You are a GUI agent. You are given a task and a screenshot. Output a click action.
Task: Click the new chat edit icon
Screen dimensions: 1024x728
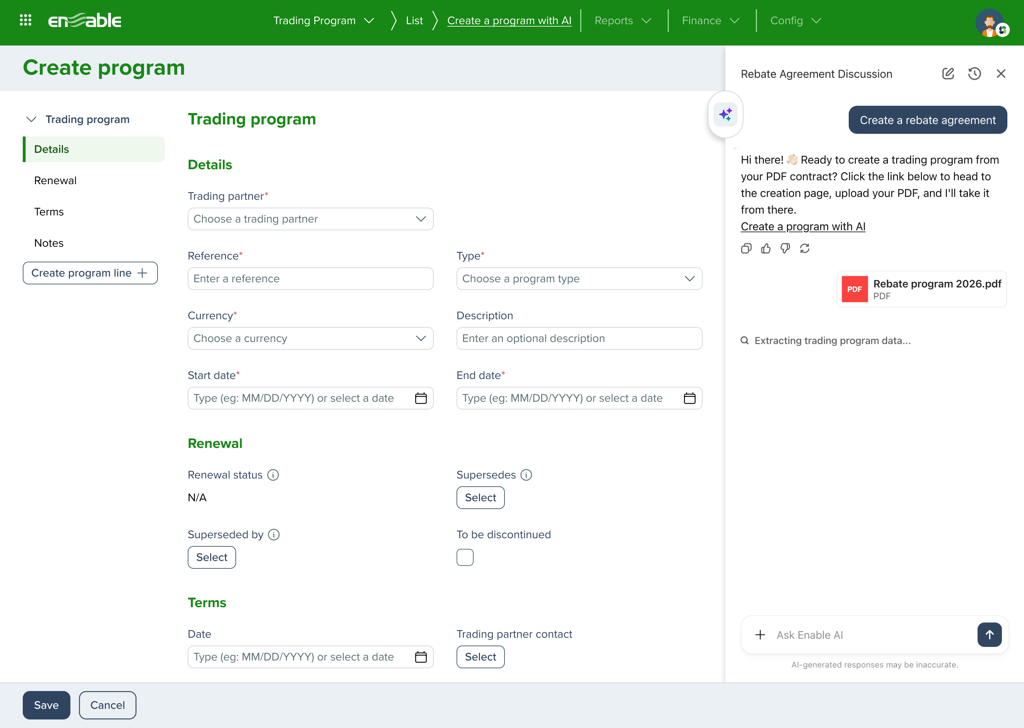coord(948,74)
